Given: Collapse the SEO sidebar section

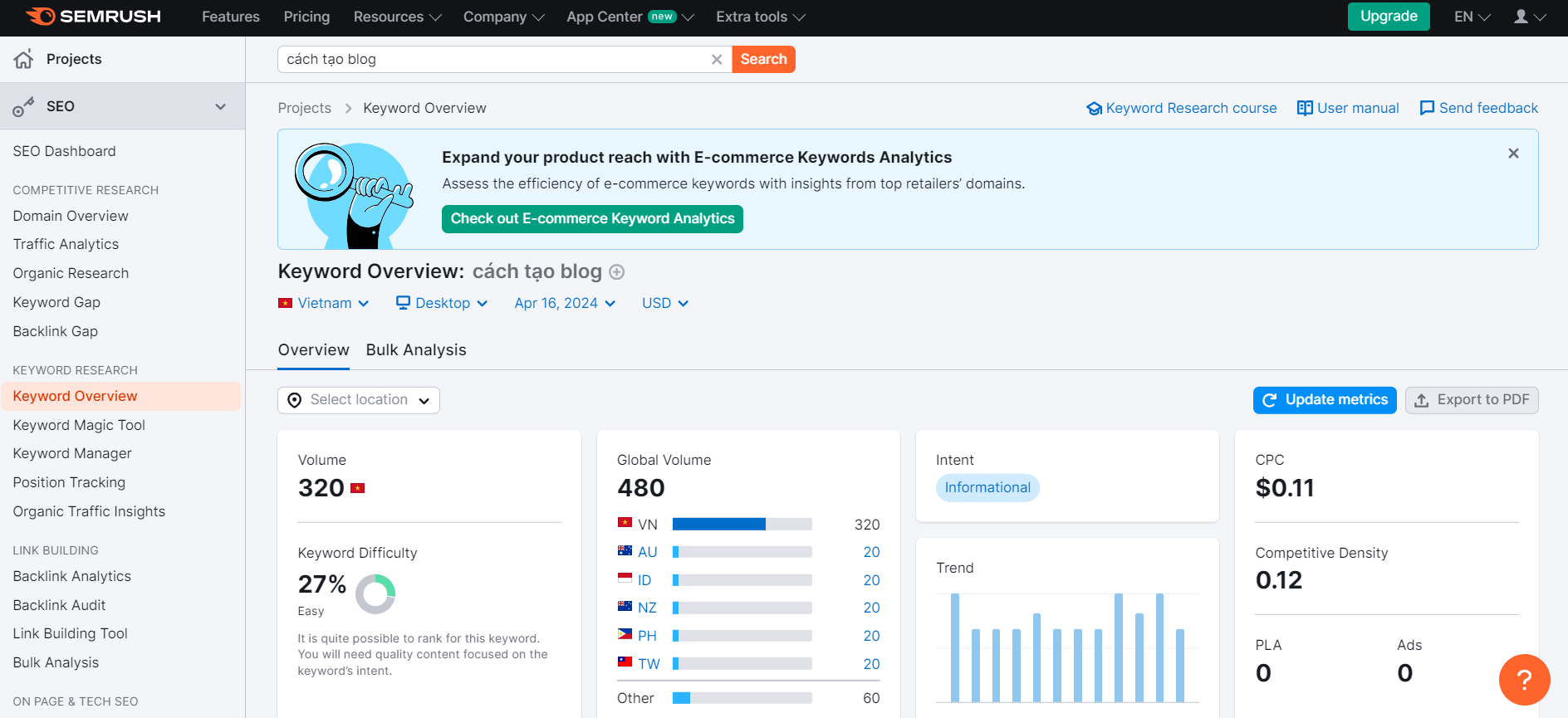Looking at the screenshot, I should pyautogui.click(x=220, y=106).
